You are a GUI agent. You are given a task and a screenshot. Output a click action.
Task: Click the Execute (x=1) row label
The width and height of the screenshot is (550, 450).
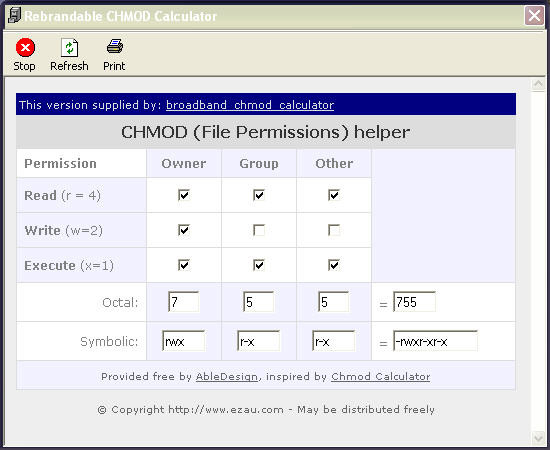(69, 266)
